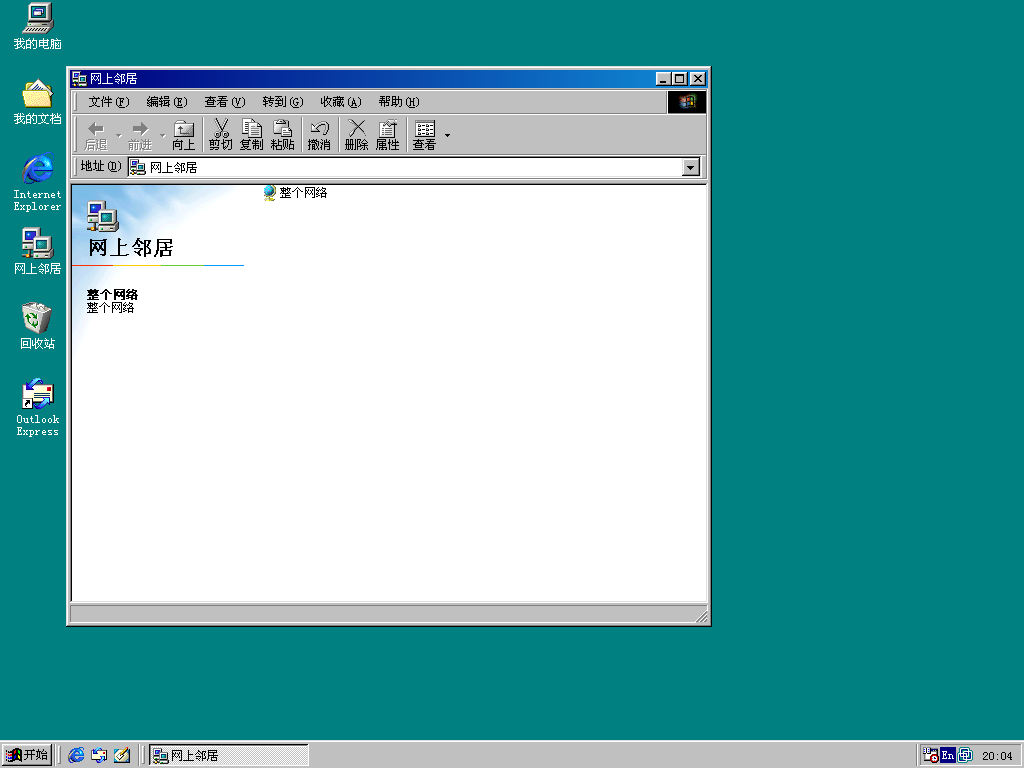
Task: Click the task scheduler tray icon
Action: (x=931, y=755)
